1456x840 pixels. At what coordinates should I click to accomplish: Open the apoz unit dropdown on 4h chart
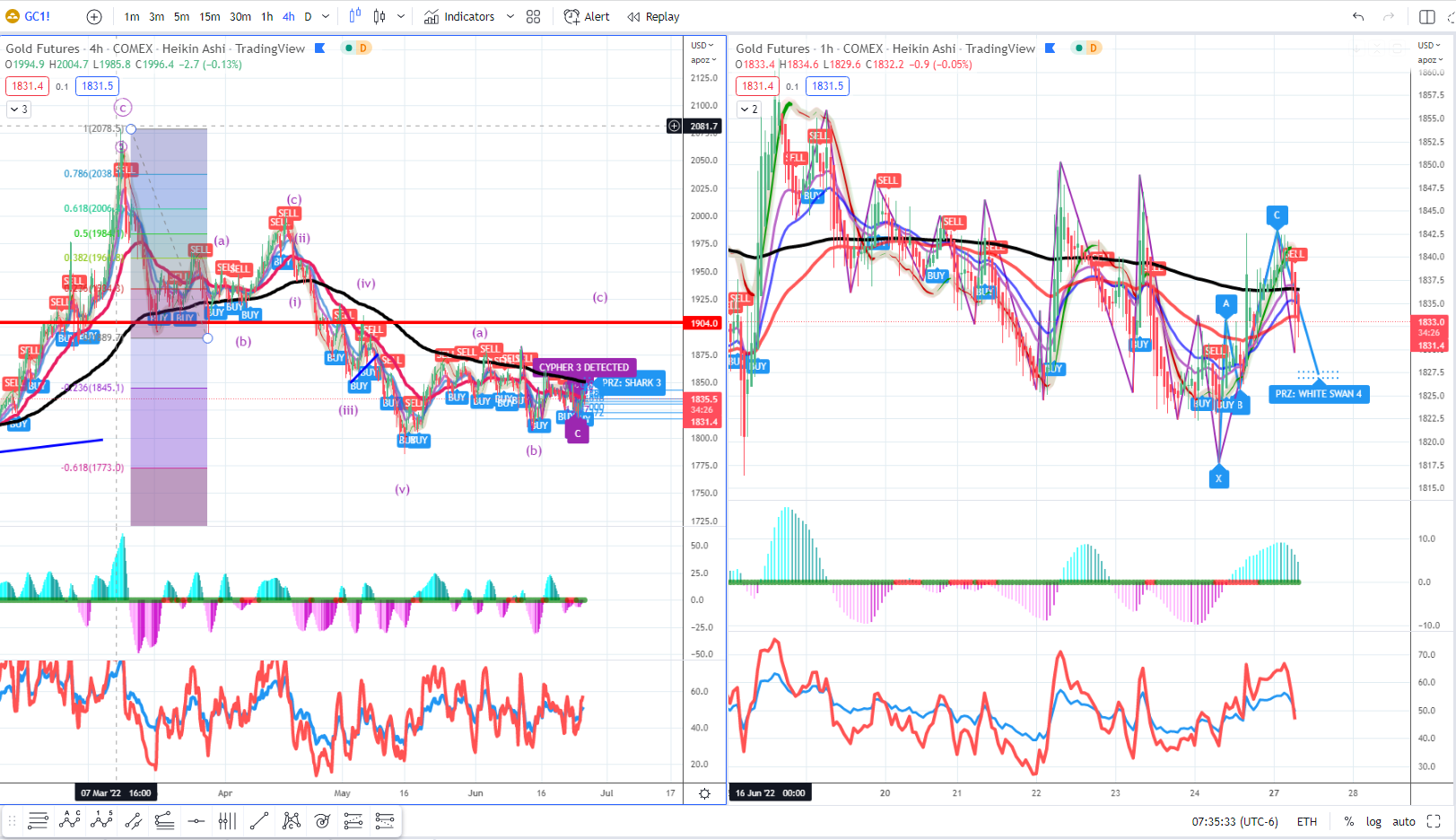pyautogui.click(x=702, y=60)
